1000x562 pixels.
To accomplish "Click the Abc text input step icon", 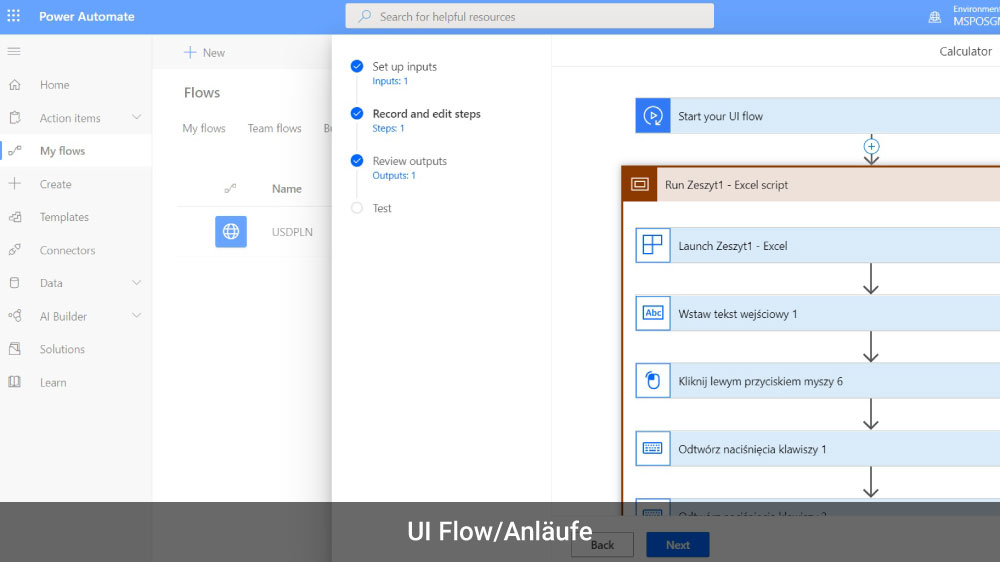I will pos(652,313).
